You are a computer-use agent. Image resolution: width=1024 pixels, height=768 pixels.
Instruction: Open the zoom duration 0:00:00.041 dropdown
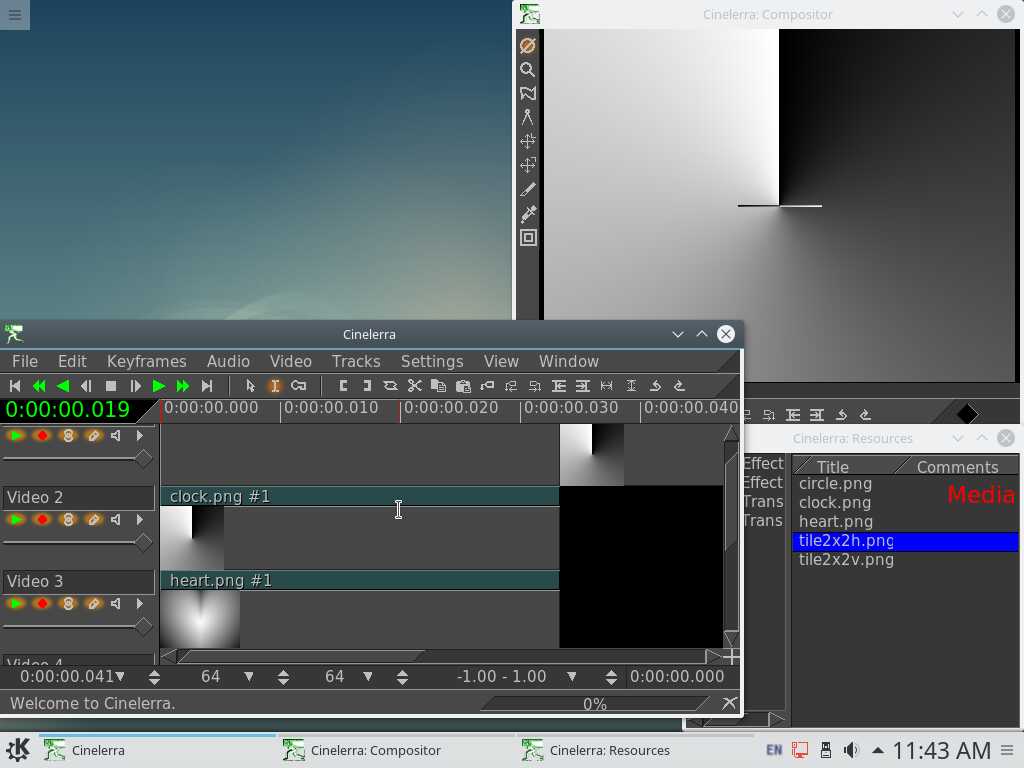tap(120, 677)
